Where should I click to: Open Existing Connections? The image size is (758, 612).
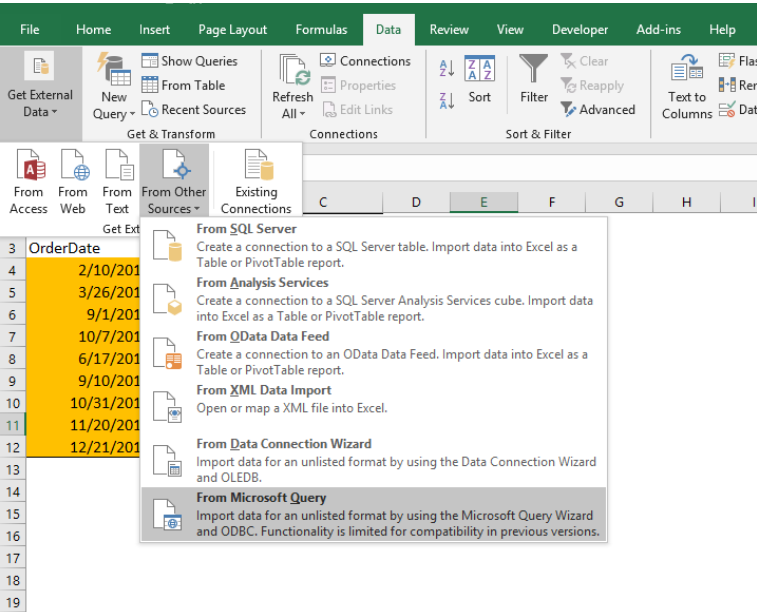pyautogui.click(x=256, y=182)
